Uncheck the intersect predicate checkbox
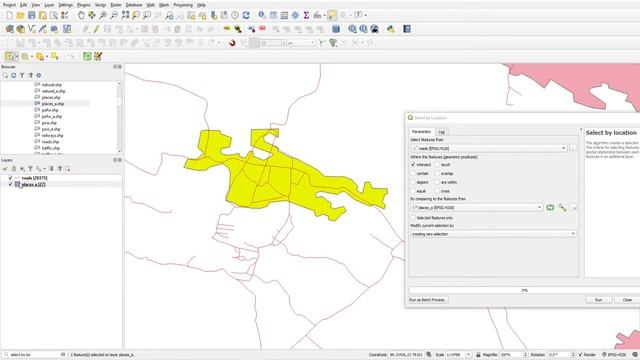 tap(413, 164)
